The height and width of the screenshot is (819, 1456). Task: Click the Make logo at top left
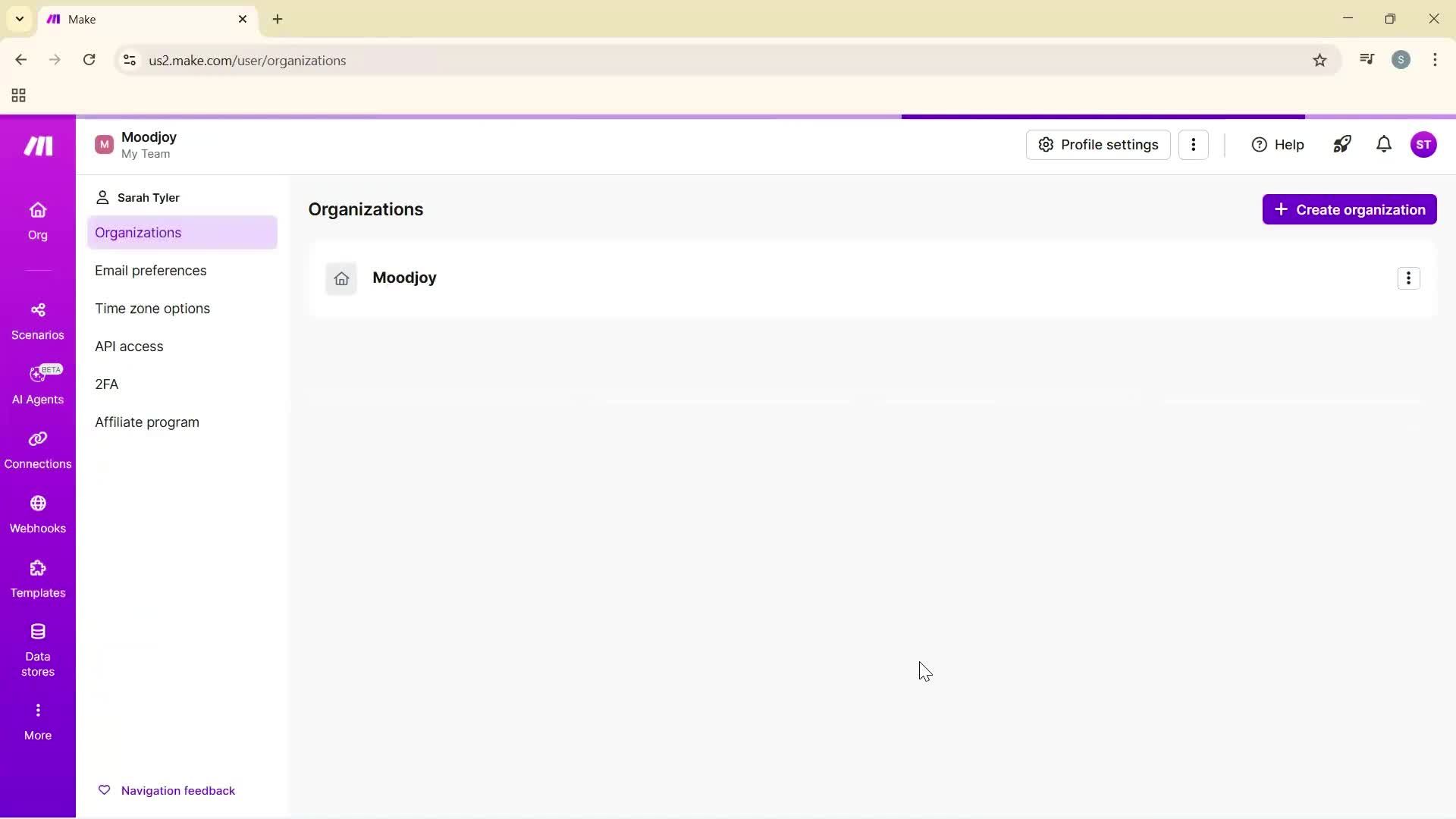pos(37,145)
